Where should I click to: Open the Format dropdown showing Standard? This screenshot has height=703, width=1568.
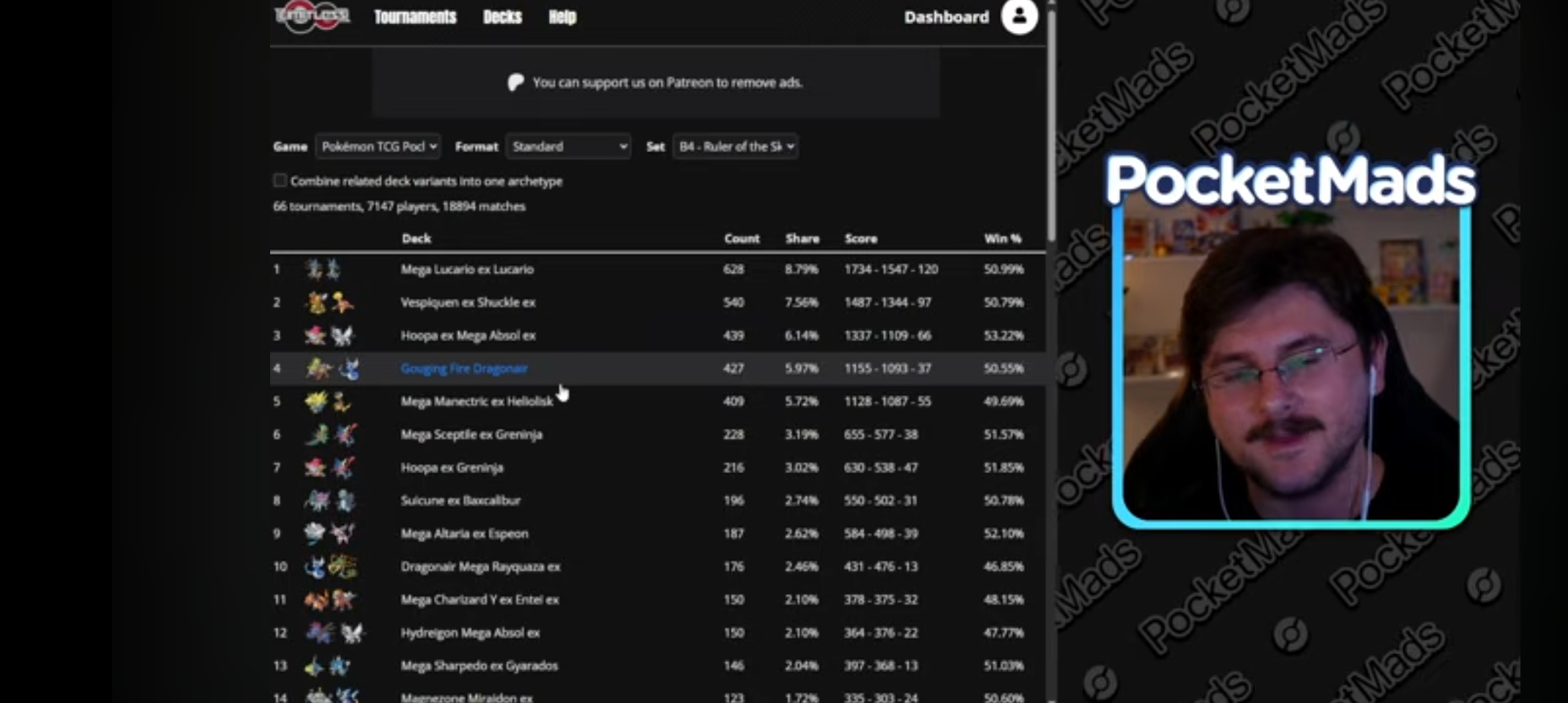pyautogui.click(x=568, y=146)
